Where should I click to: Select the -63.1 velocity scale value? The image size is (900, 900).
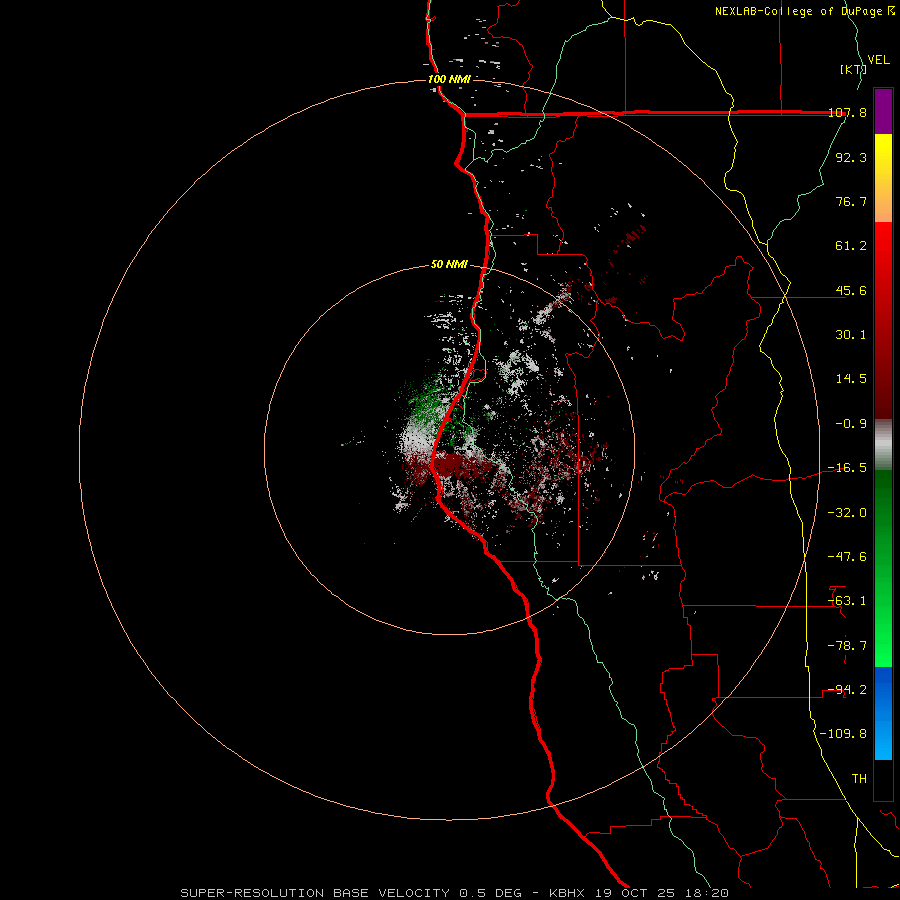pos(847,601)
